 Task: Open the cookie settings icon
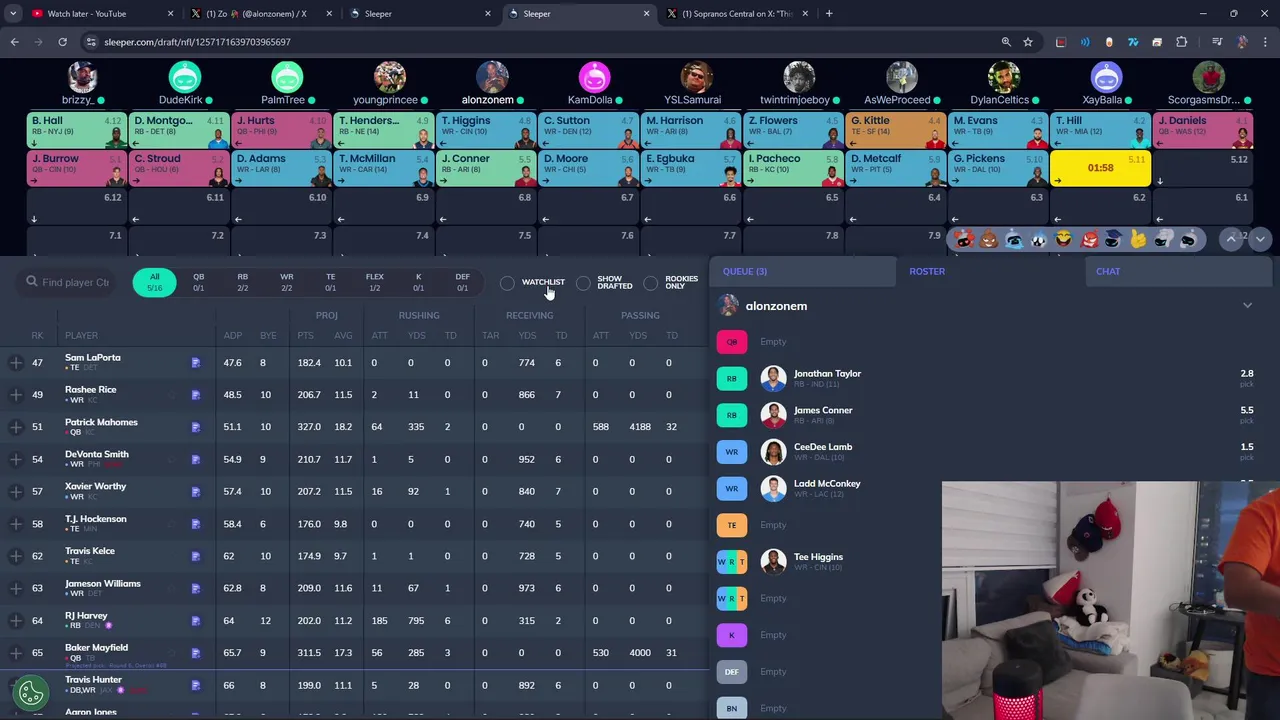pyautogui.click(x=31, y=691)
